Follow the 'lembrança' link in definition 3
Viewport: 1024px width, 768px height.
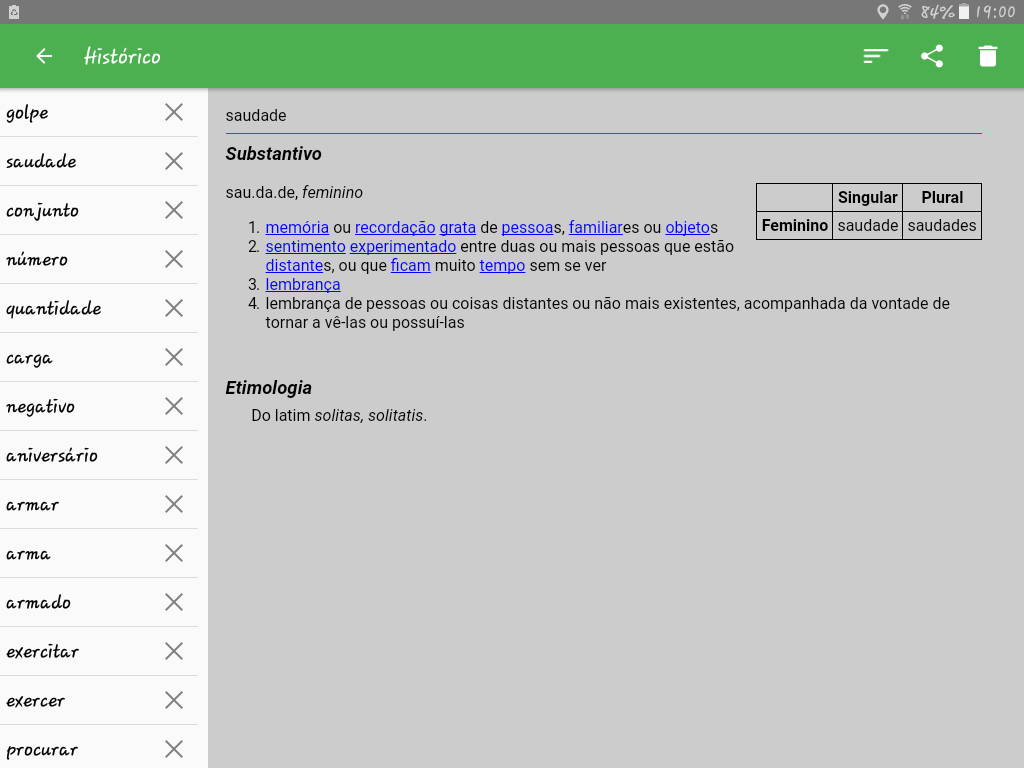coord(303,284)
